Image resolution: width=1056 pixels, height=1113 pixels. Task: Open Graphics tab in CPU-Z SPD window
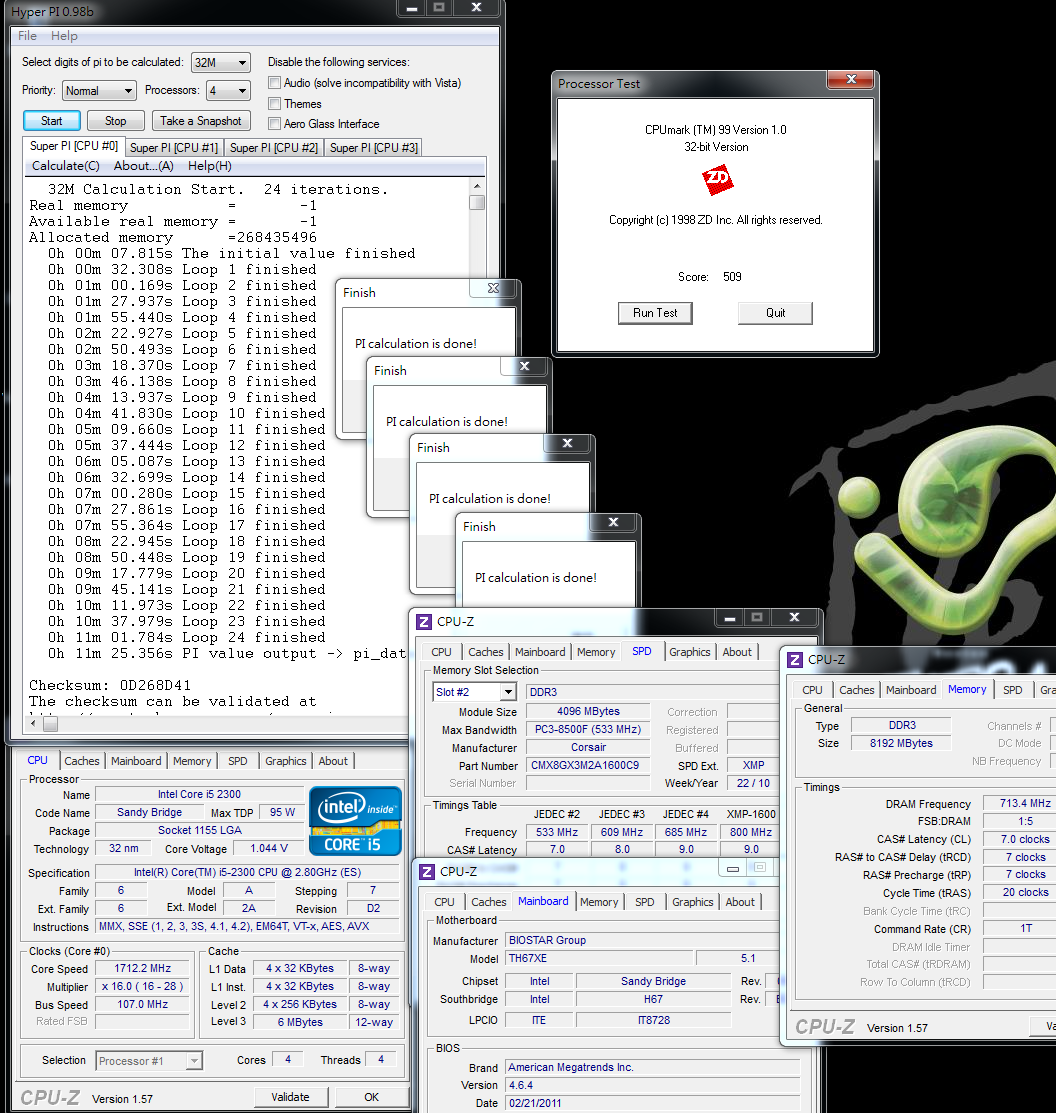pos(689,652)
